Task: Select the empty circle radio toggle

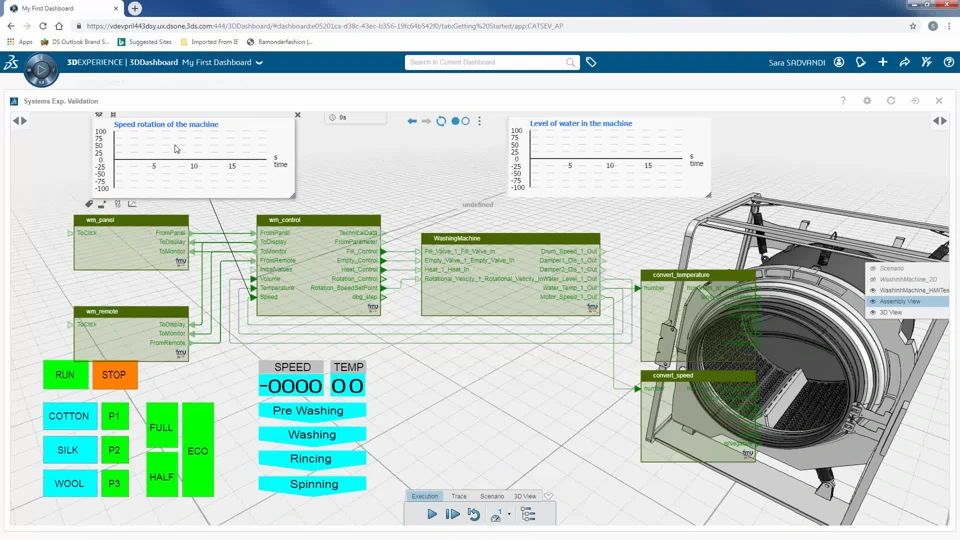Action: pos(465,121)
